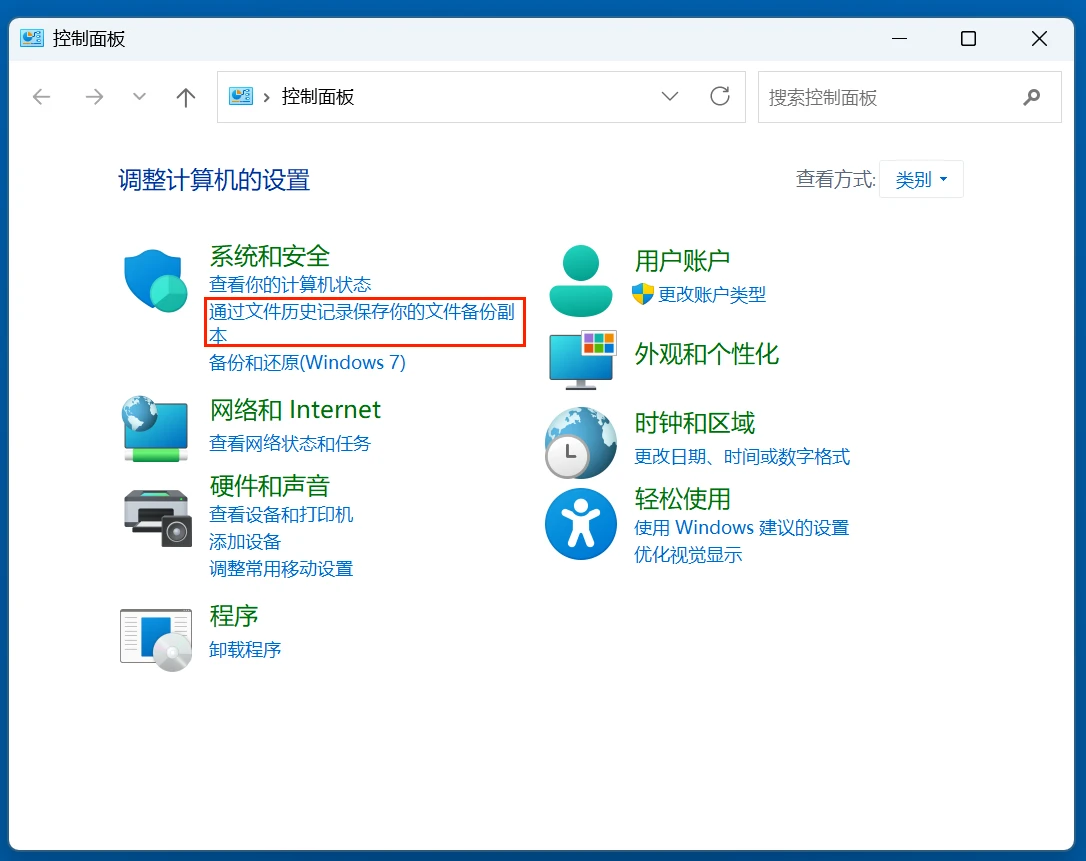Click the control panel icon in title bar
Screen dimensions: 1086x861
pyautogui.click(x=32, y=38)
